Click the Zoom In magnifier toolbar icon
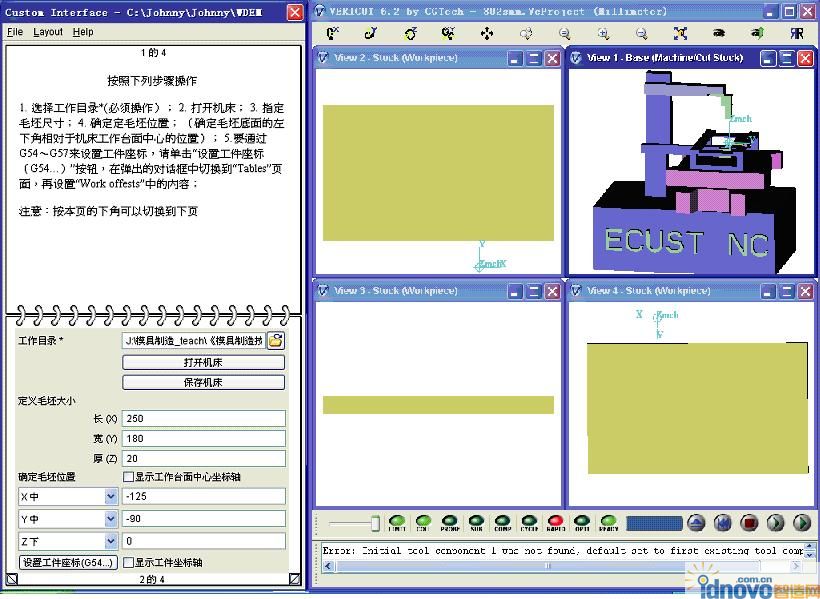 click(x=605, y=34)
